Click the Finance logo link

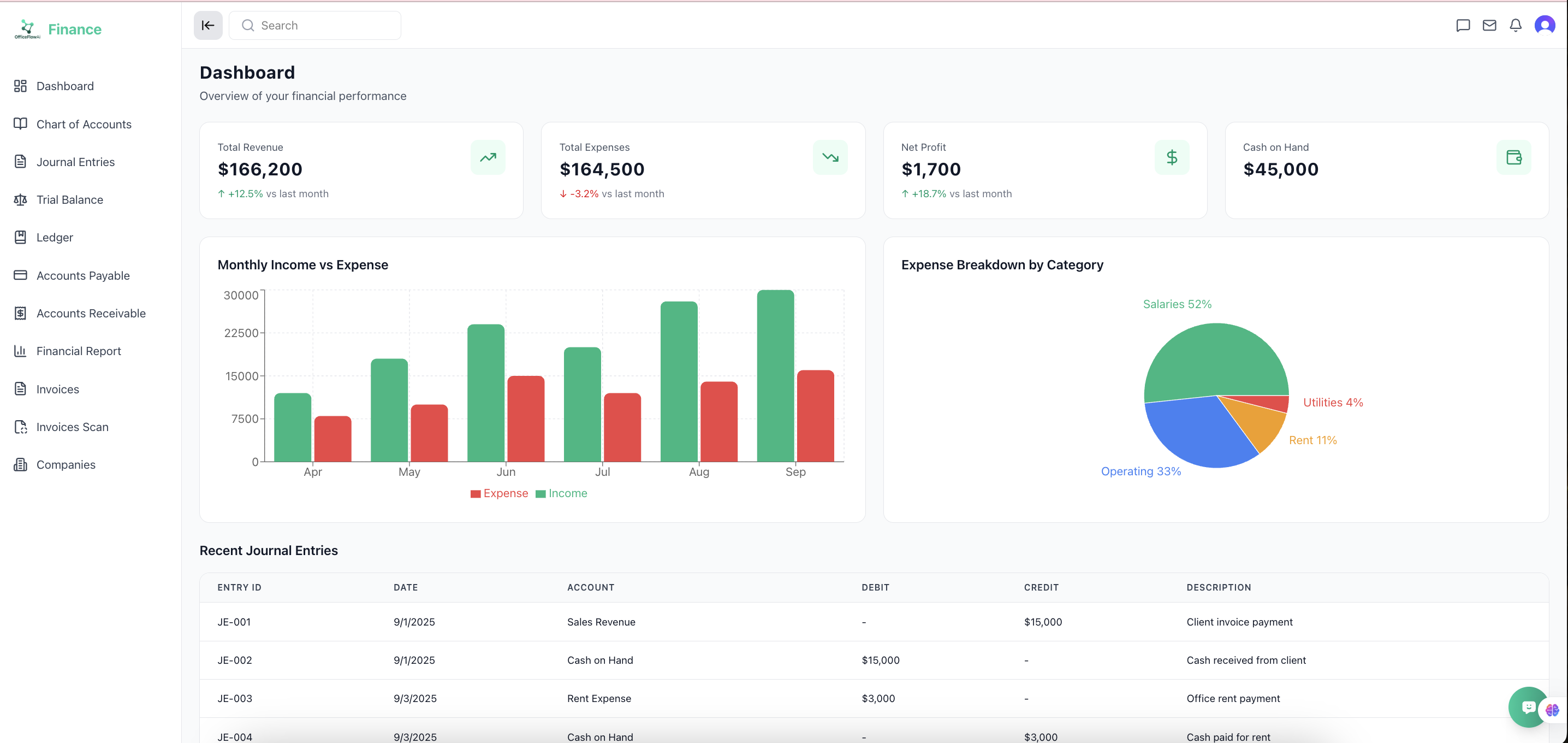click(x=74, y=30)
